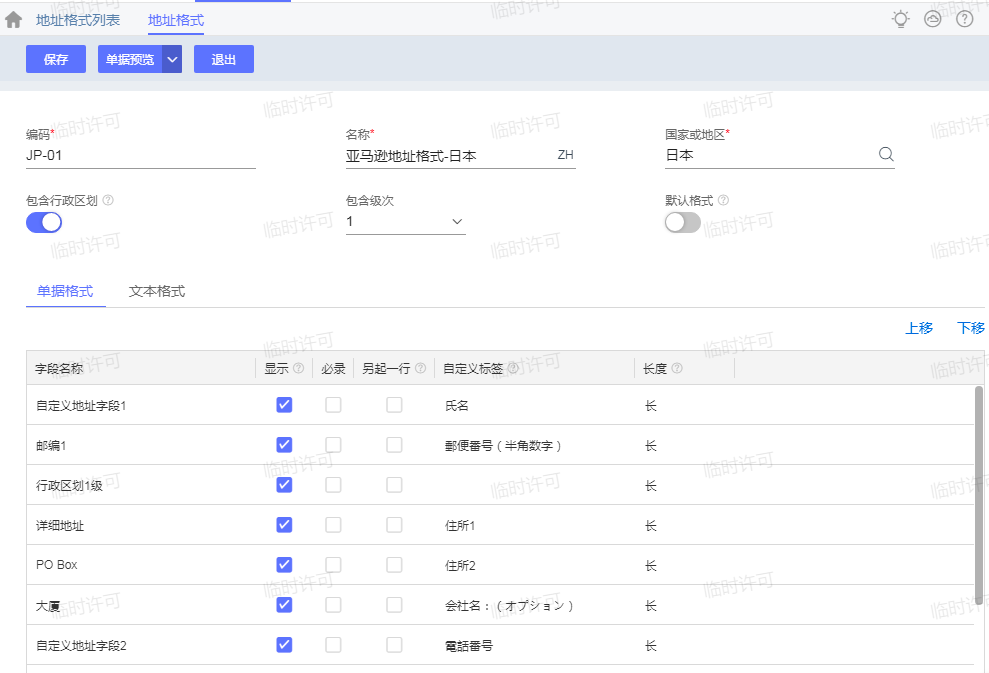Uncheck 显示 for 详细地址 row
Screen dimensions: 989x673
pyautogui.click(x=284, y=525)
